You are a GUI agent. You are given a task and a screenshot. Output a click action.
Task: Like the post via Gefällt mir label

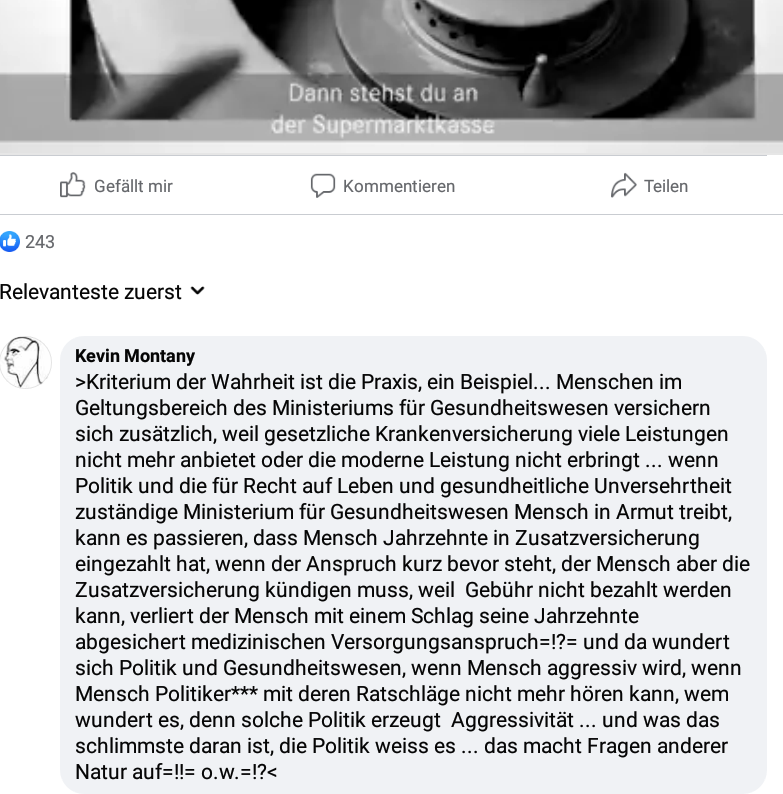133,186
